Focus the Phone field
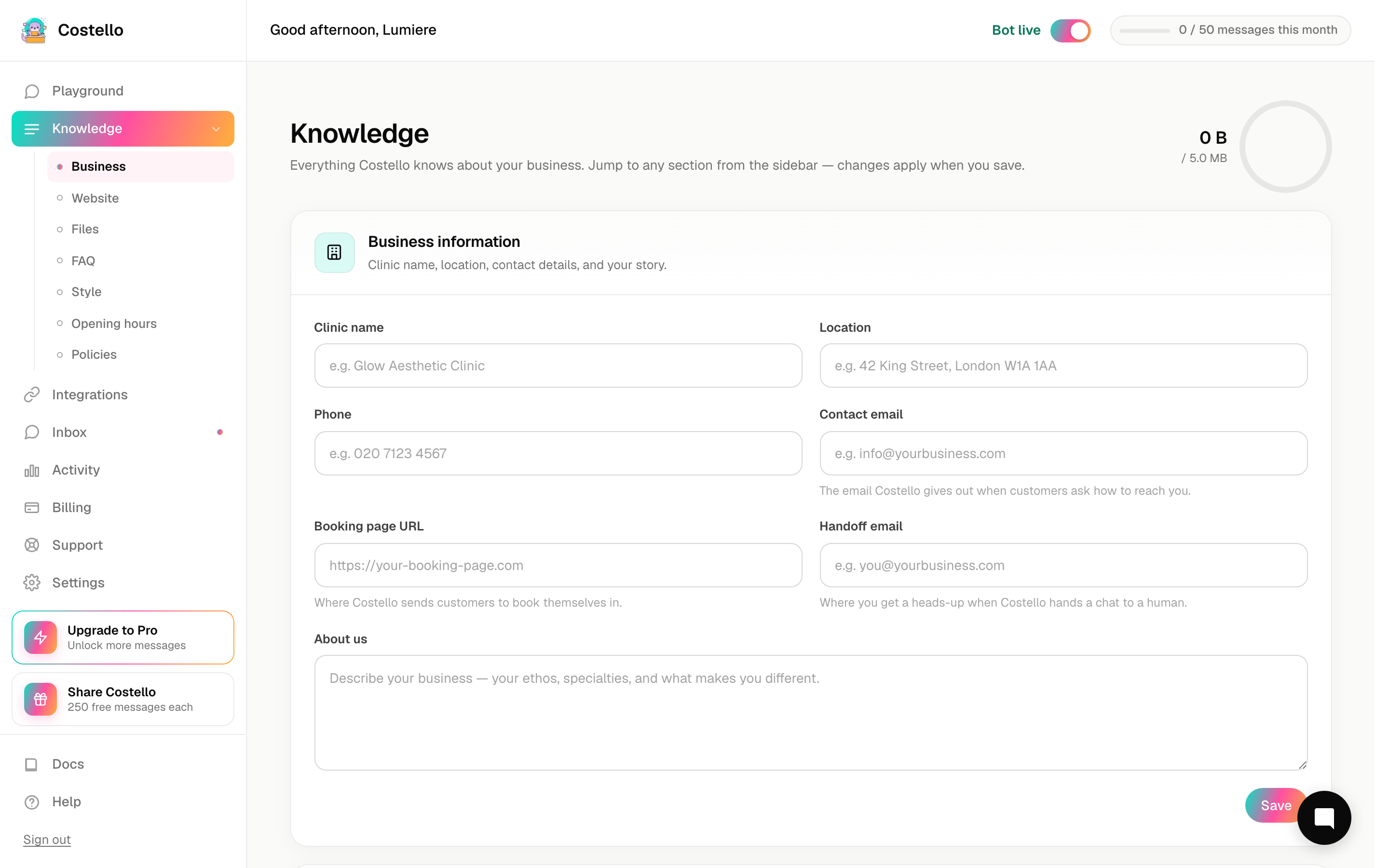Screen dimensions: 1389x868 pos(558,453)
